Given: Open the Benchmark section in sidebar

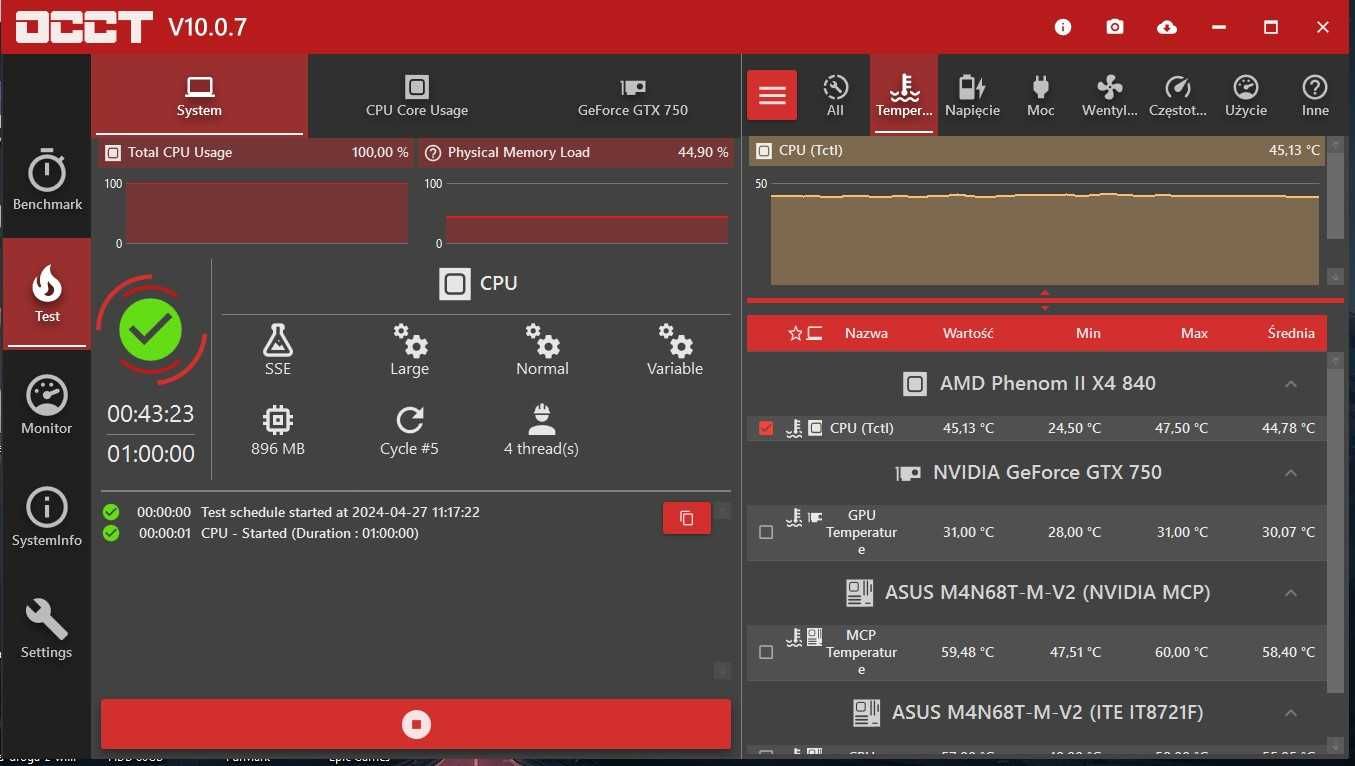Looking at the screenshot, I should point(47,182).
